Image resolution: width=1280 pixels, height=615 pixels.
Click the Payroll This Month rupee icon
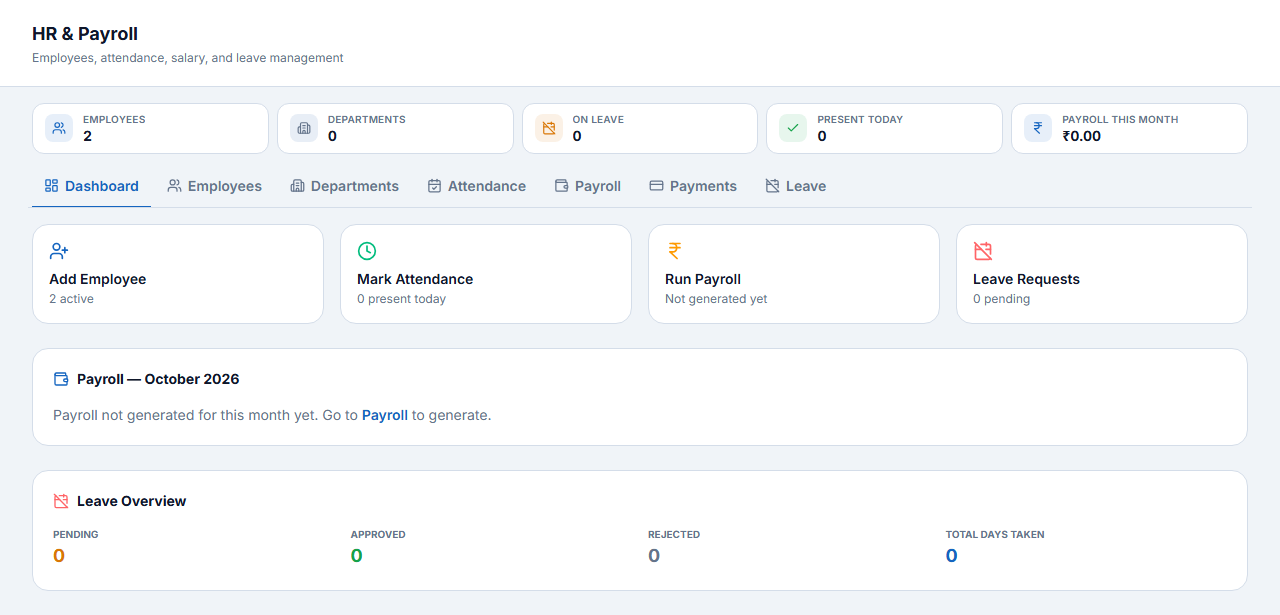pos(1038,128)
